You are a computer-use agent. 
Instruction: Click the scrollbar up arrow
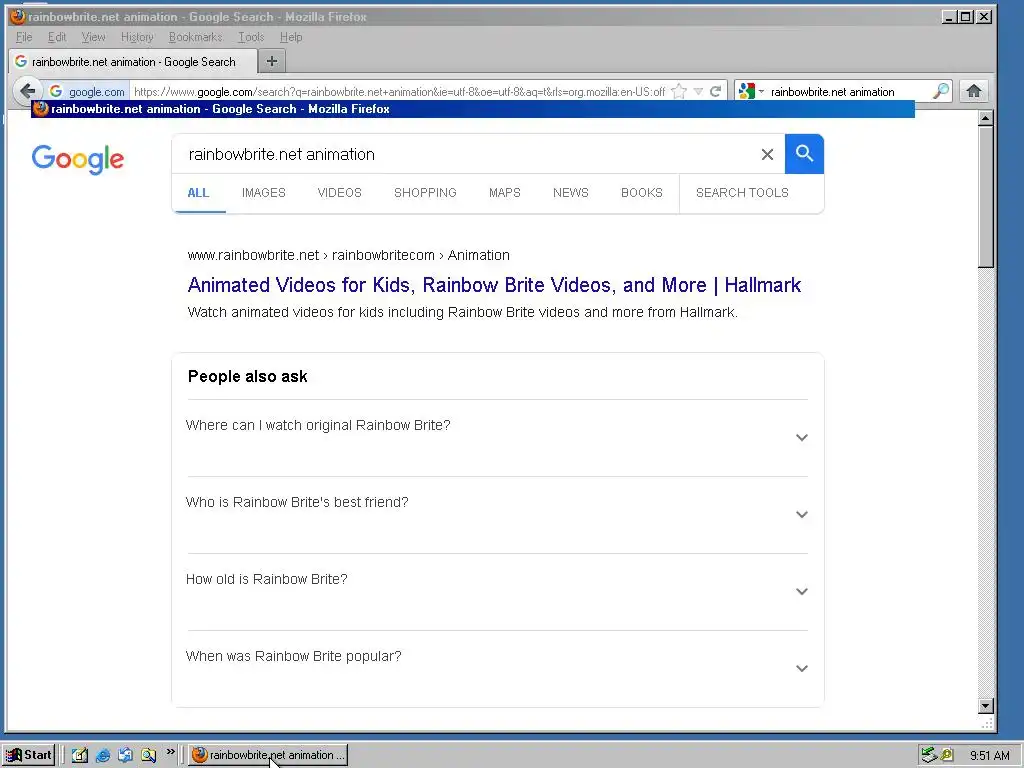coord(986,118)
